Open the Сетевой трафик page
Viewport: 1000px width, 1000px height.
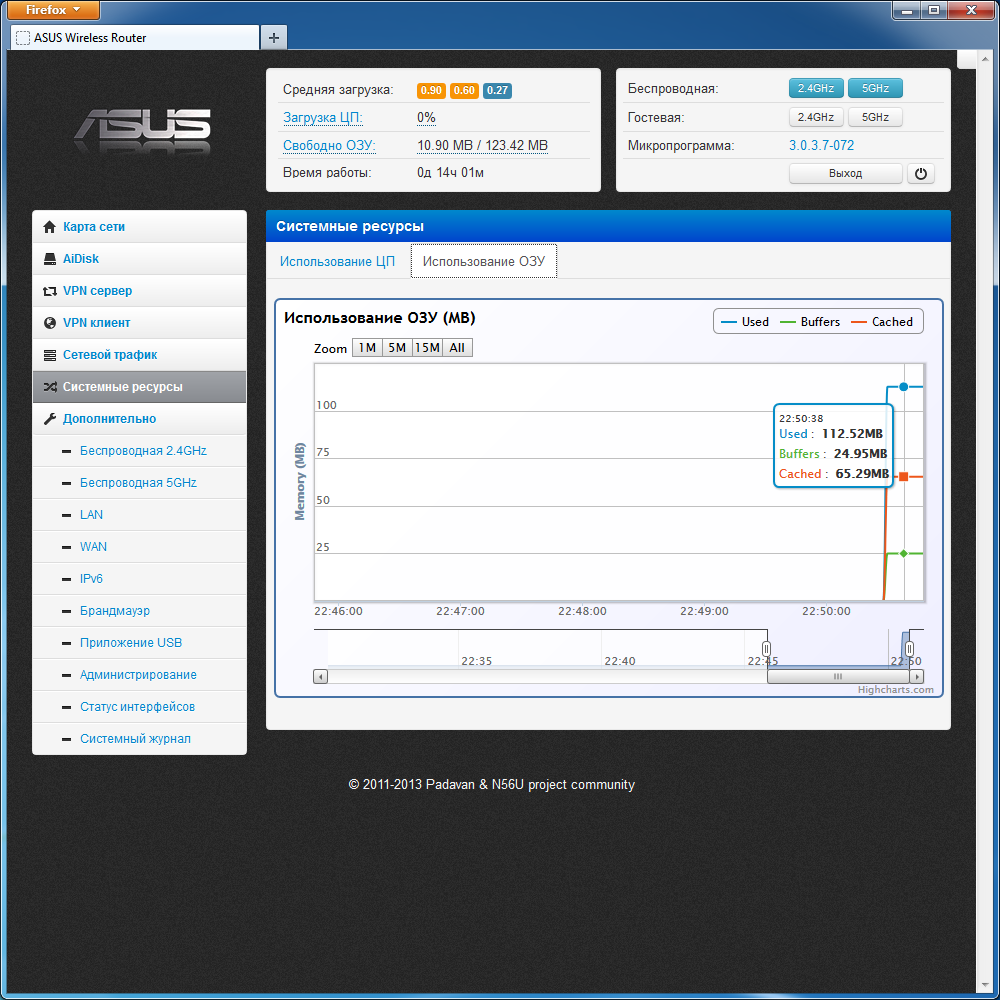point(139,355)
